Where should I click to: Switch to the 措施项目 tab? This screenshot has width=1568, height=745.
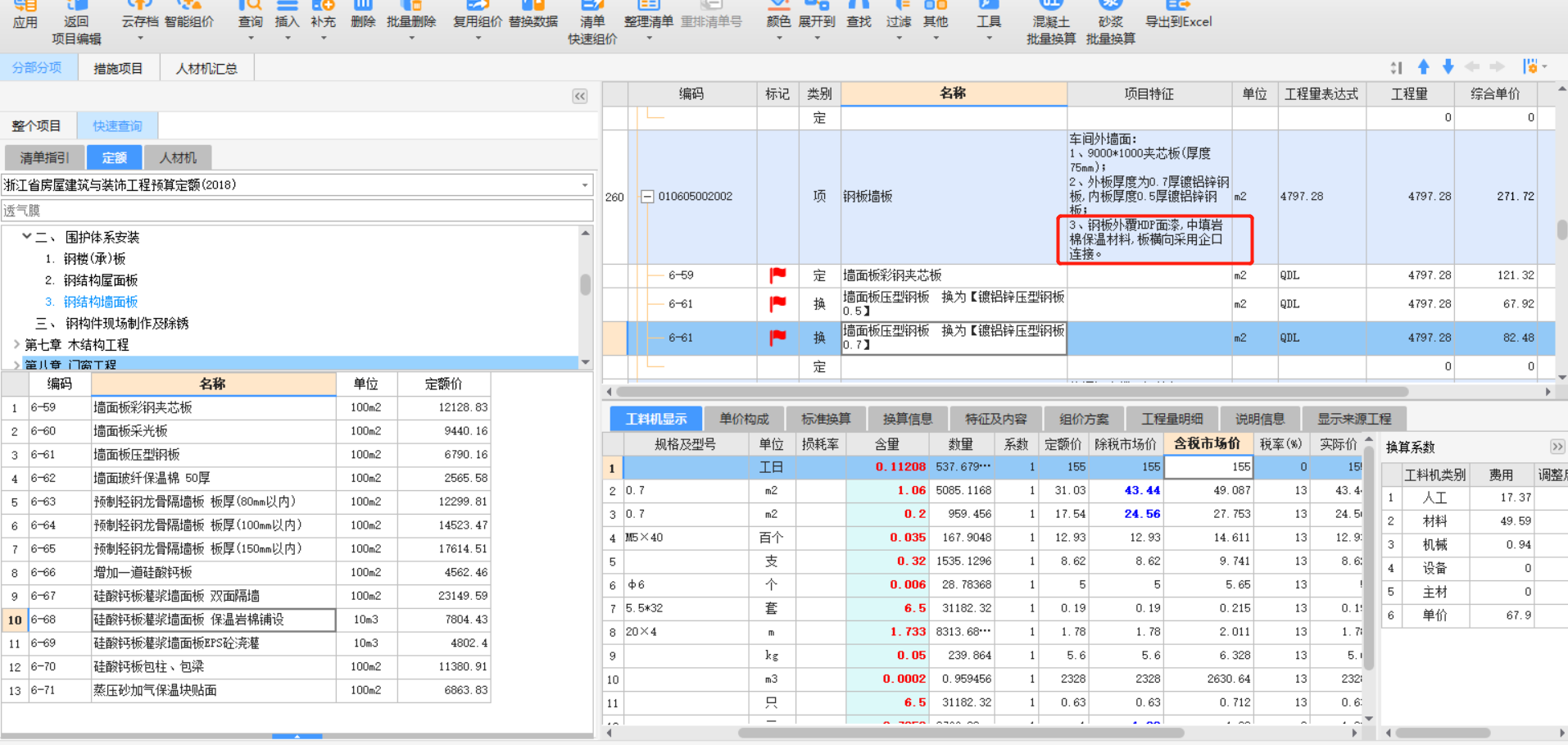tap(118, 69)
